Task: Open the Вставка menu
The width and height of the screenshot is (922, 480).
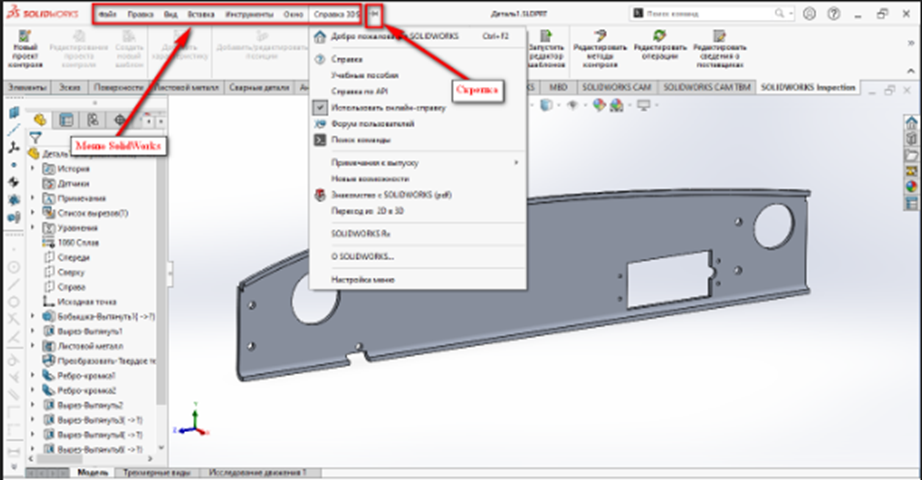Action: pos(201,14)
